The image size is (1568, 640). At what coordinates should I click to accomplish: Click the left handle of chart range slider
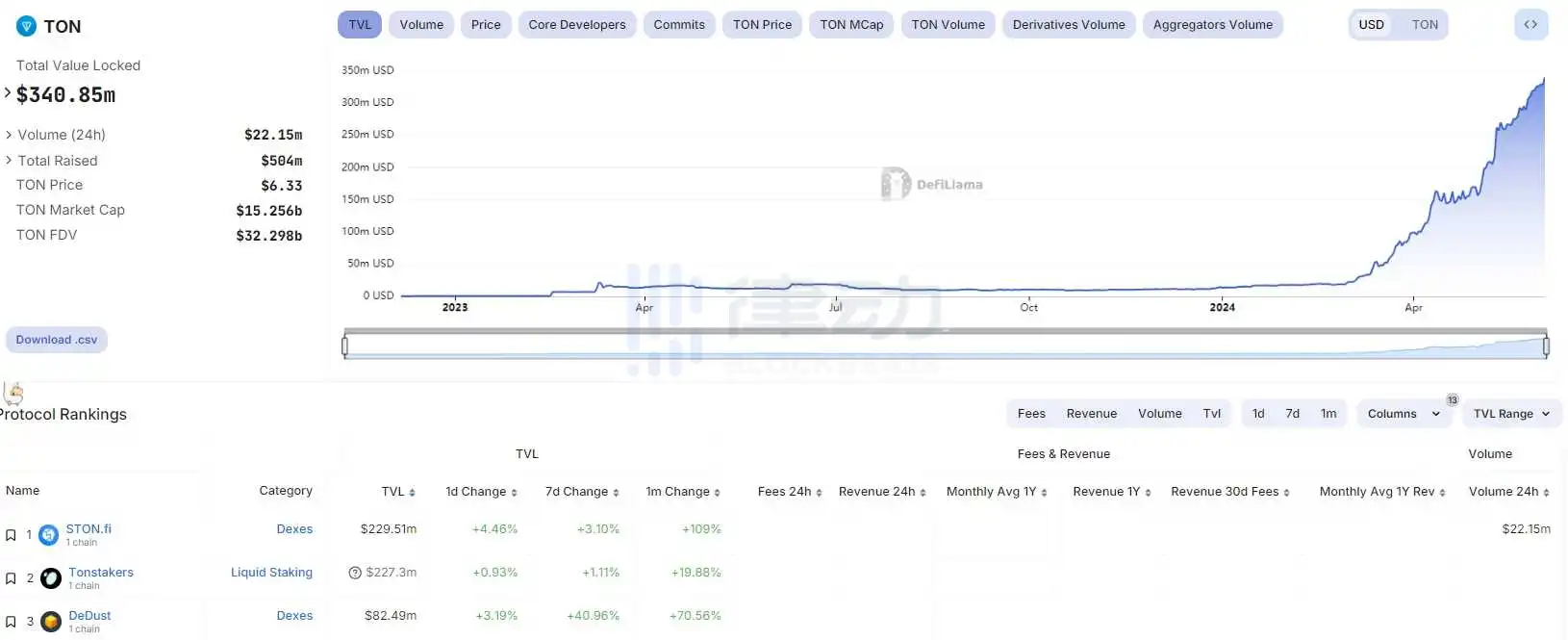(344, 346)
